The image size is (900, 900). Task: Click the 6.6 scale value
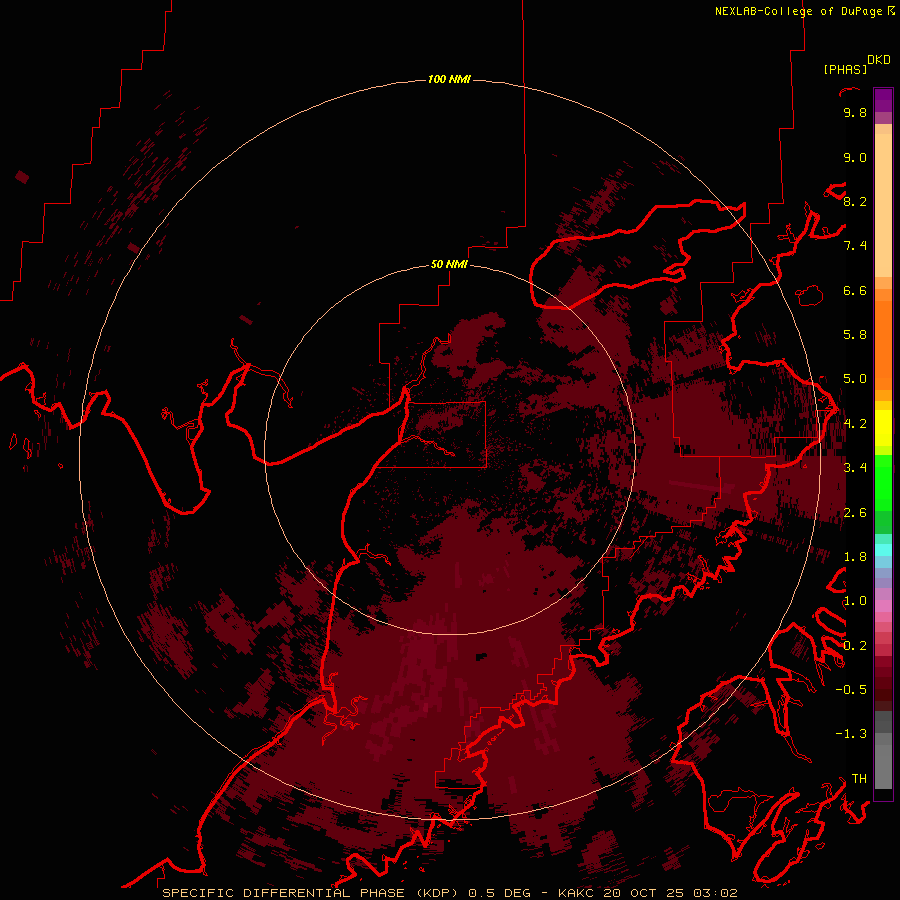point(855,290)
